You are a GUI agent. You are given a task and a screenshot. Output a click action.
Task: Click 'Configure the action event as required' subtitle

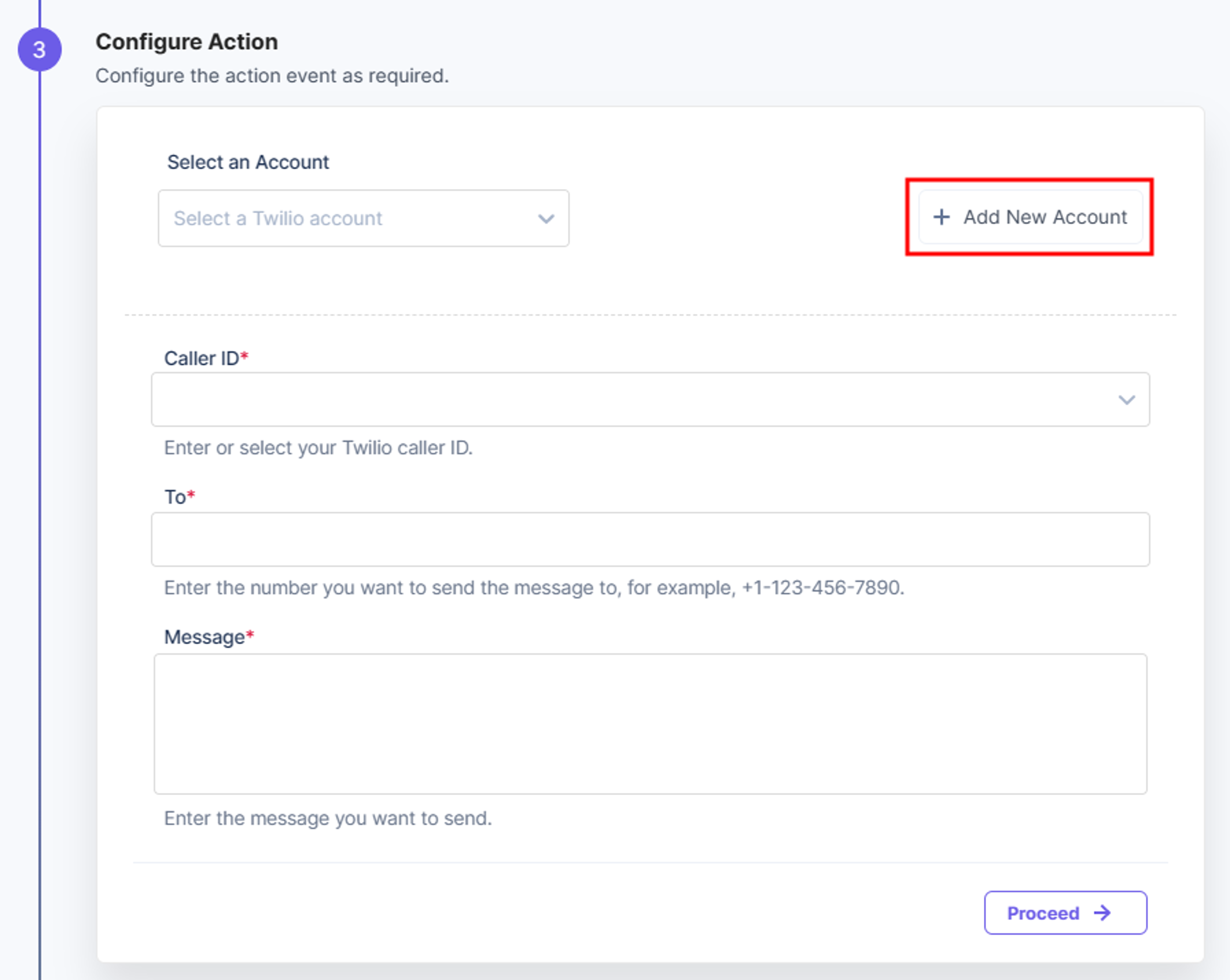pos(272,76)
